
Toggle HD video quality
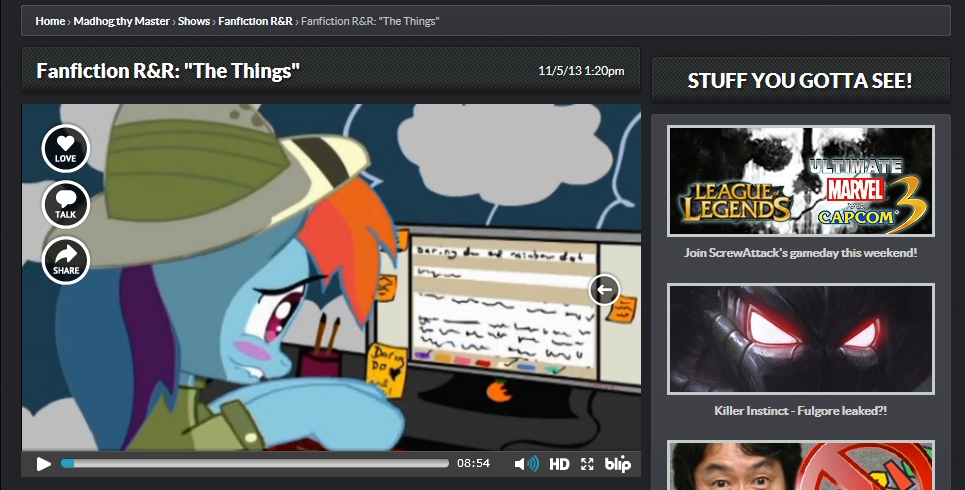(559, 464)
